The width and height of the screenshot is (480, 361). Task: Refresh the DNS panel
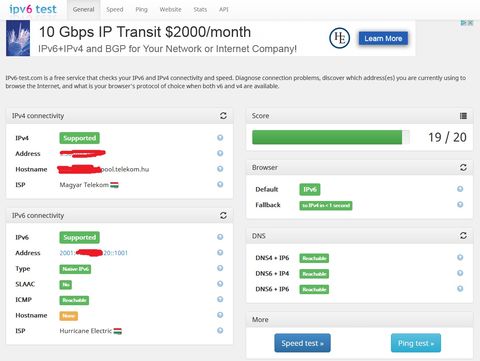[x=463, y=236]
